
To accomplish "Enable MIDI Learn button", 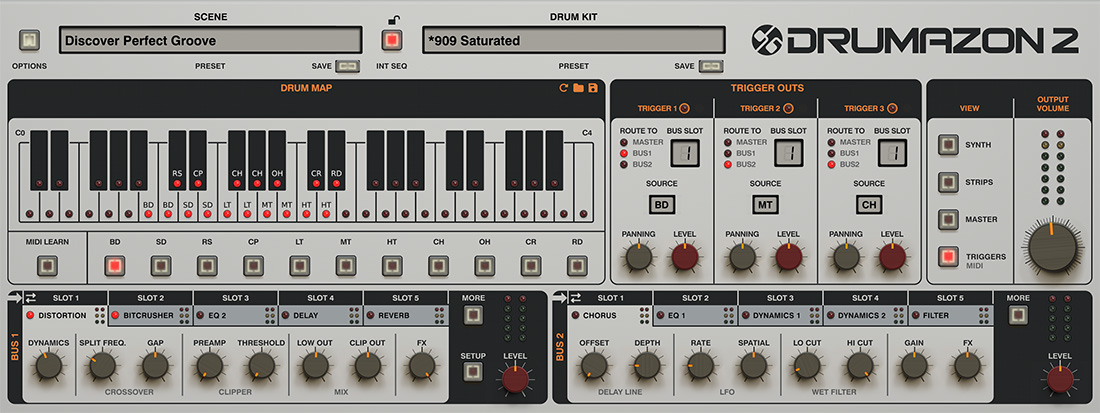I will coord(47,266).
